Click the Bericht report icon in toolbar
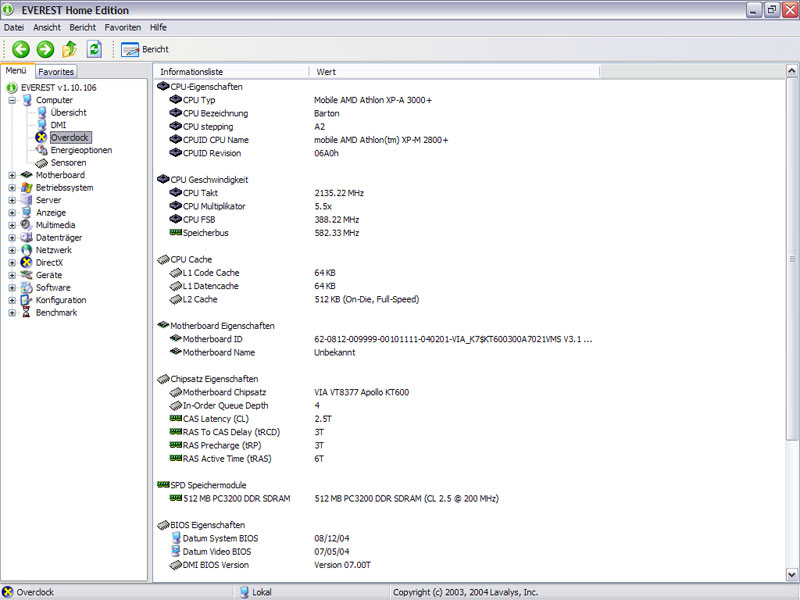Screen dimensions: 800x600 pyautogui.click(x=130, y=49)
